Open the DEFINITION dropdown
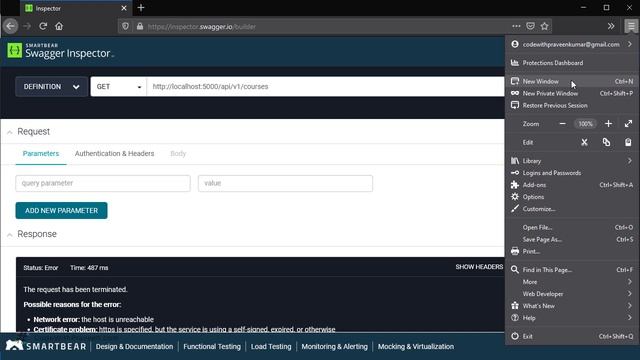The height and width of the screenshot is (360, 640). coord(51,87)
